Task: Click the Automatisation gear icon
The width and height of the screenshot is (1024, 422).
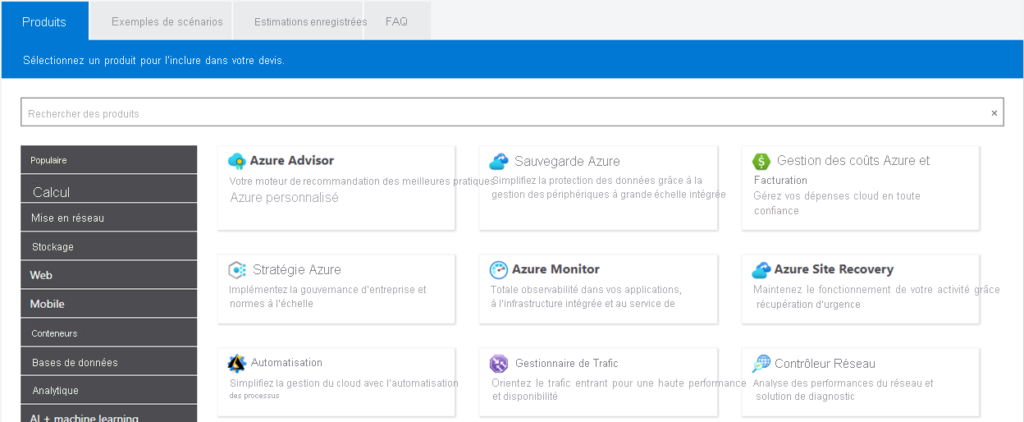Action: coord(237,363)
